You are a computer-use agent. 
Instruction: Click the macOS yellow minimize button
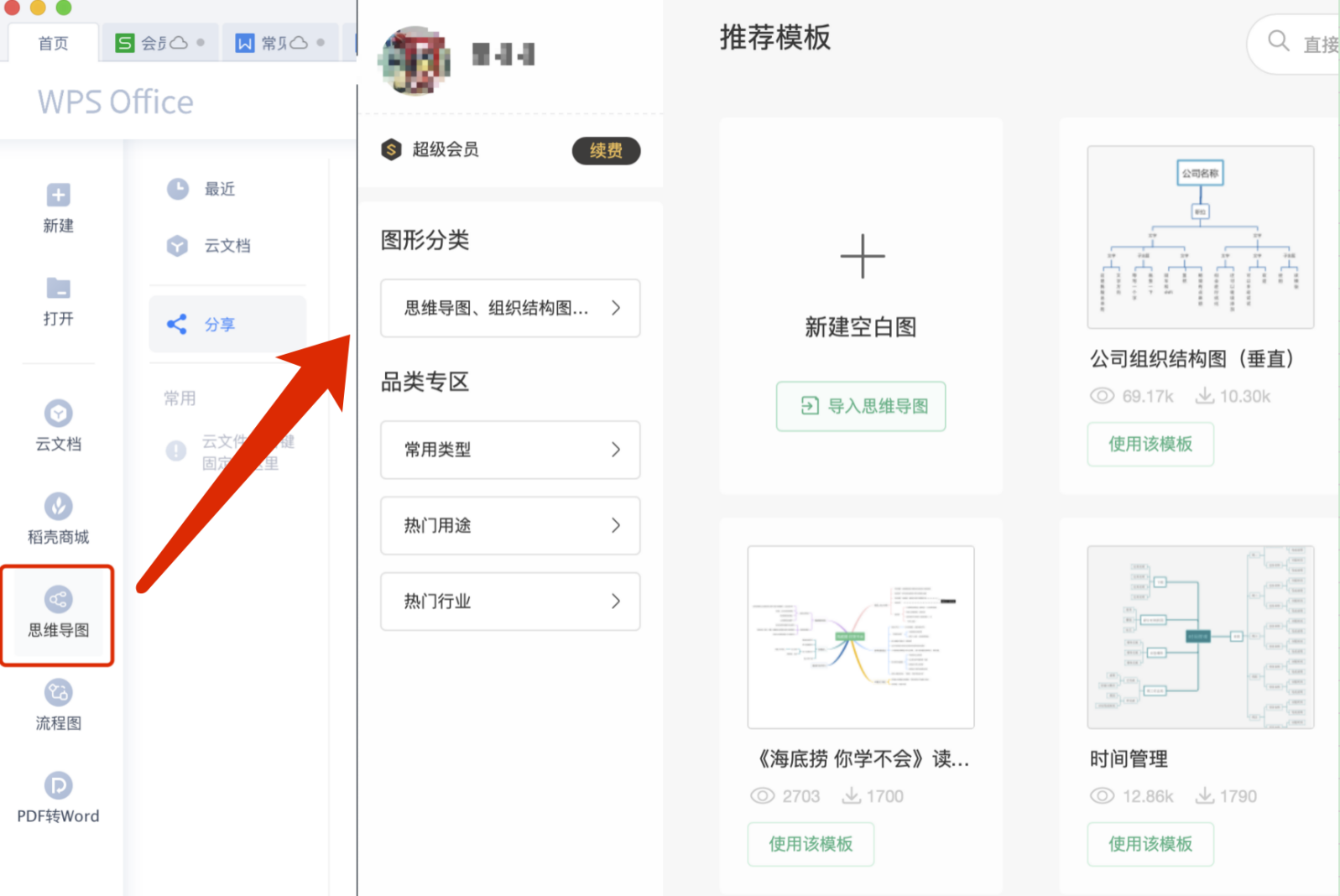pos(38,7)
